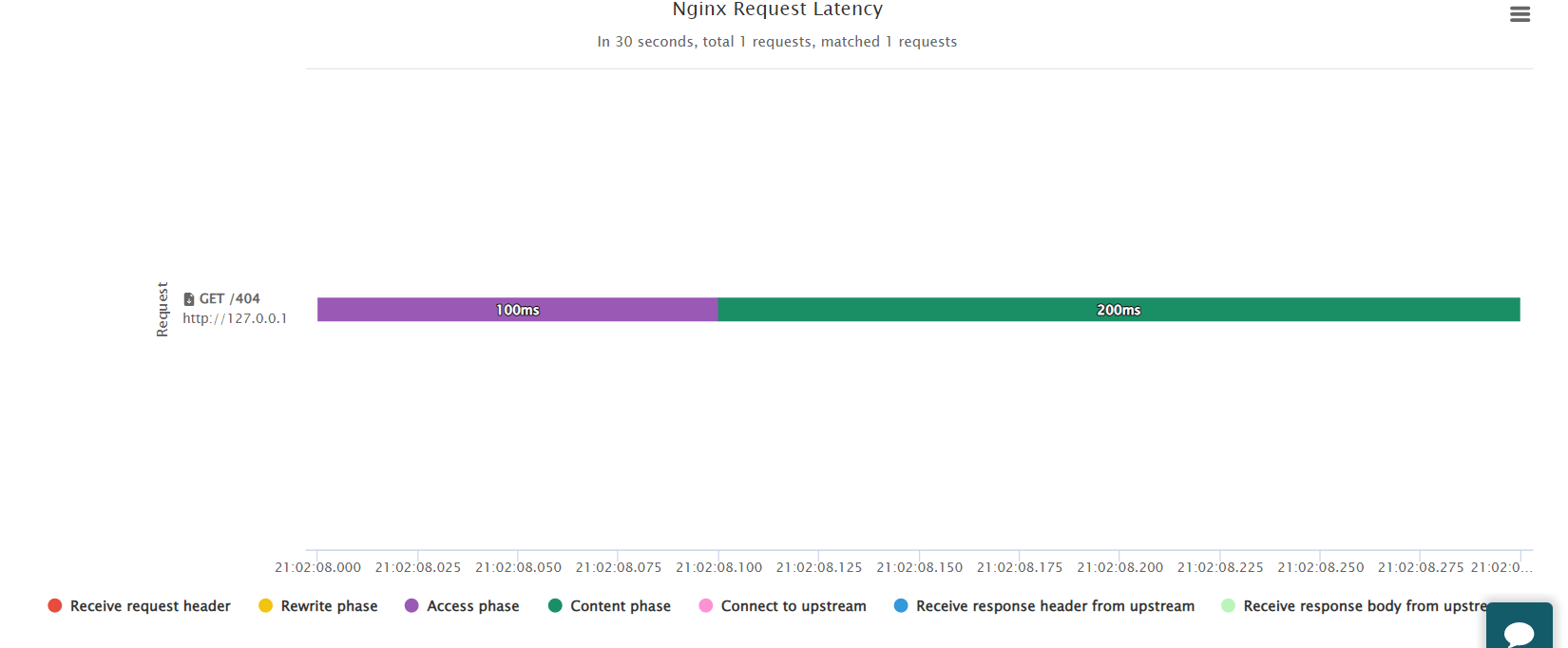Click the chat bubble widget icon
This screenshot has width=1568, height=648.
[x=1519, y=633]
